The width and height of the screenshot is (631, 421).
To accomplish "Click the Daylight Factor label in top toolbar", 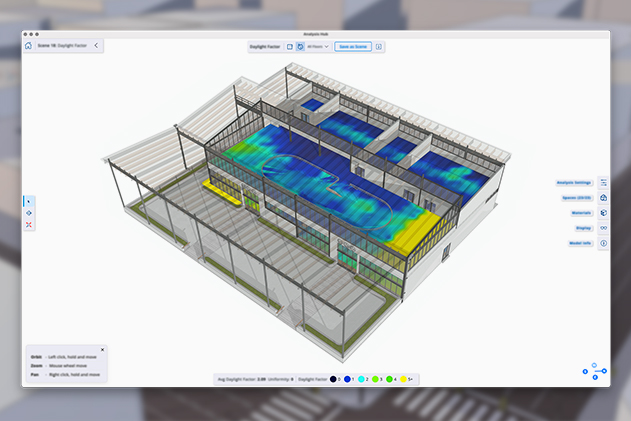I will (265, 47).
